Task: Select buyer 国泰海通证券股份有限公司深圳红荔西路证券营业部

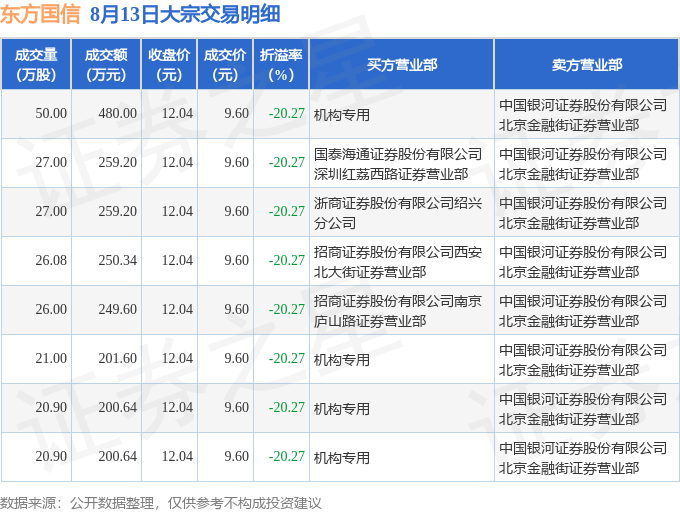Action: click(x=398, y=164)
